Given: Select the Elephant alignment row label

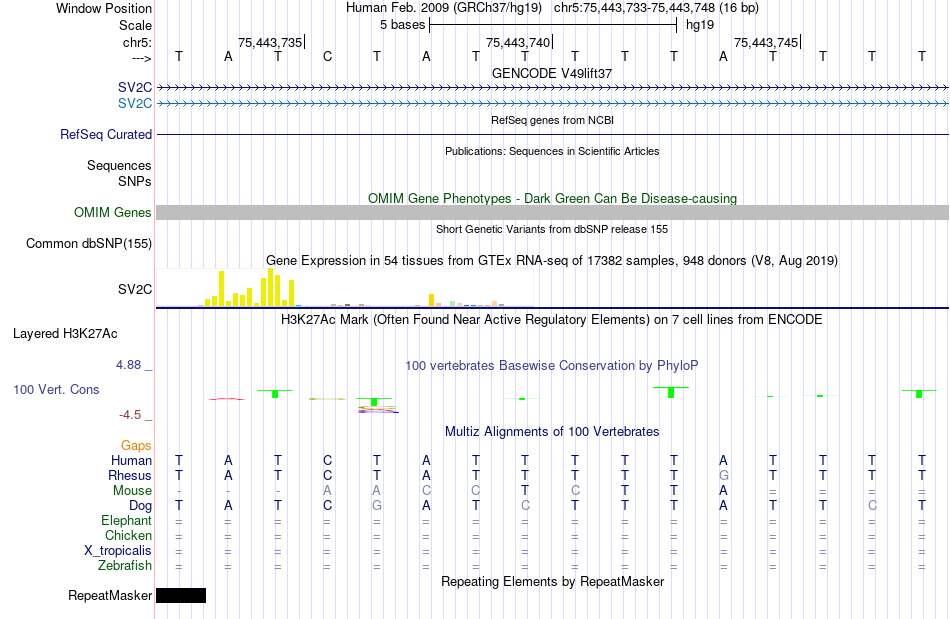Looking at the screenshot, I should coord(126,520).
